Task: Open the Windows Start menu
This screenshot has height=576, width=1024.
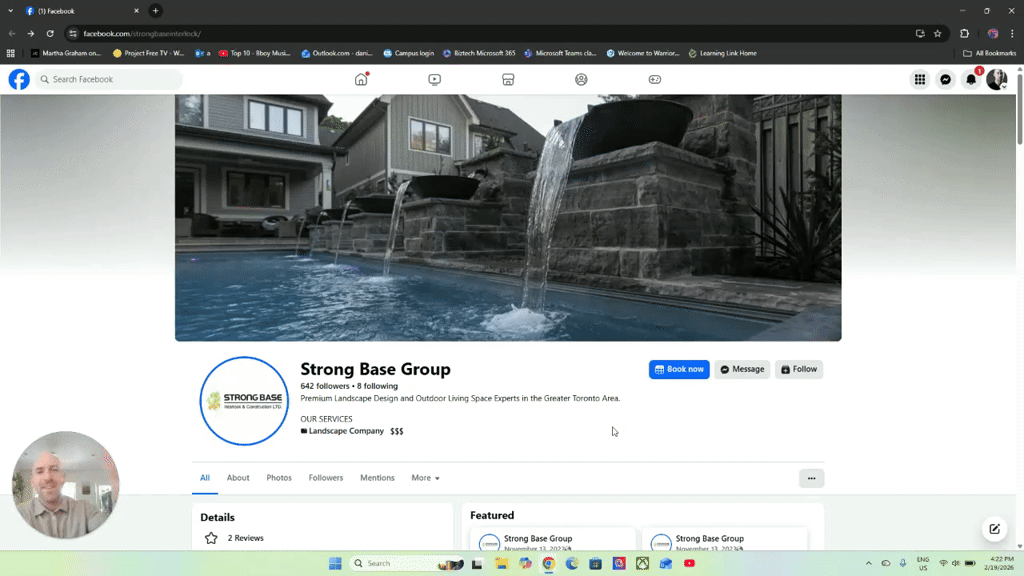Action: click(x=335, y=563)
